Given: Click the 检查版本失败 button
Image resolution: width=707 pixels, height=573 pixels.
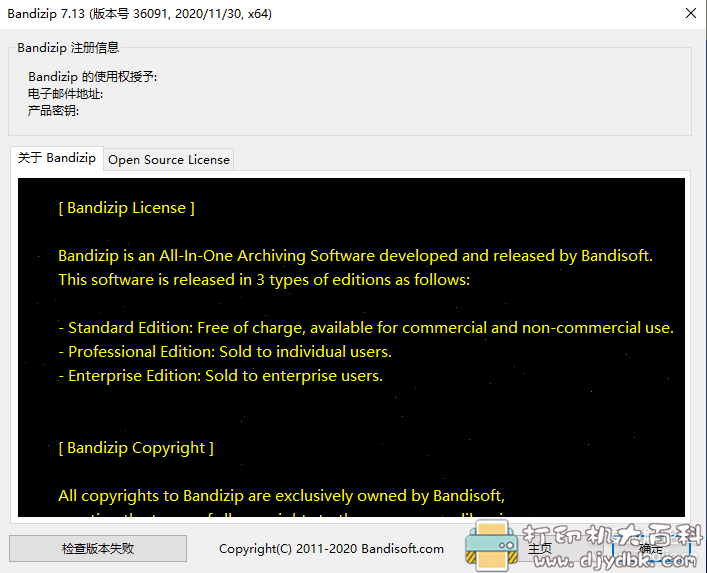Looking at the screenshot, I should 98,548.
